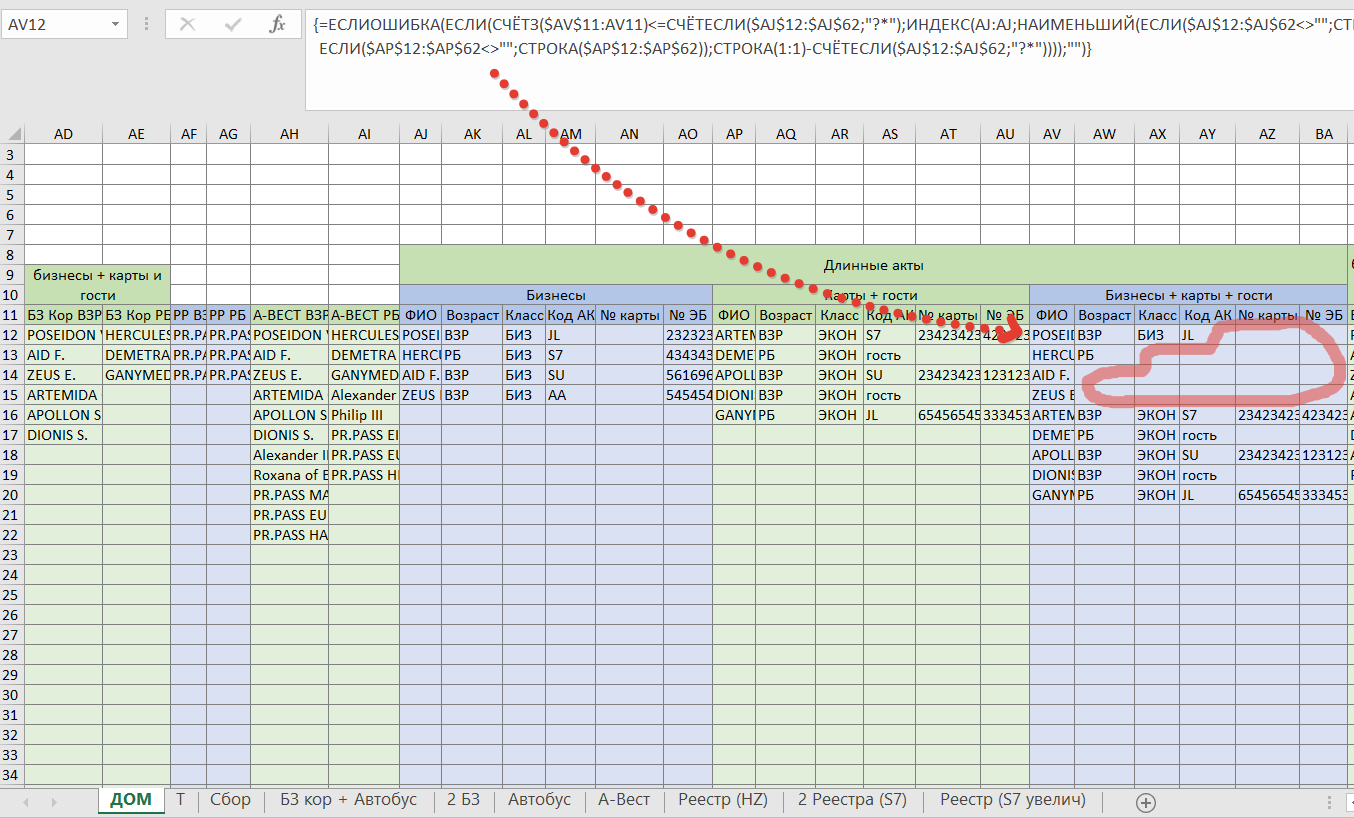Select cell ZEUS E. in column AH
Viewport: 1354px width, 818px height.
coord(289,375)
